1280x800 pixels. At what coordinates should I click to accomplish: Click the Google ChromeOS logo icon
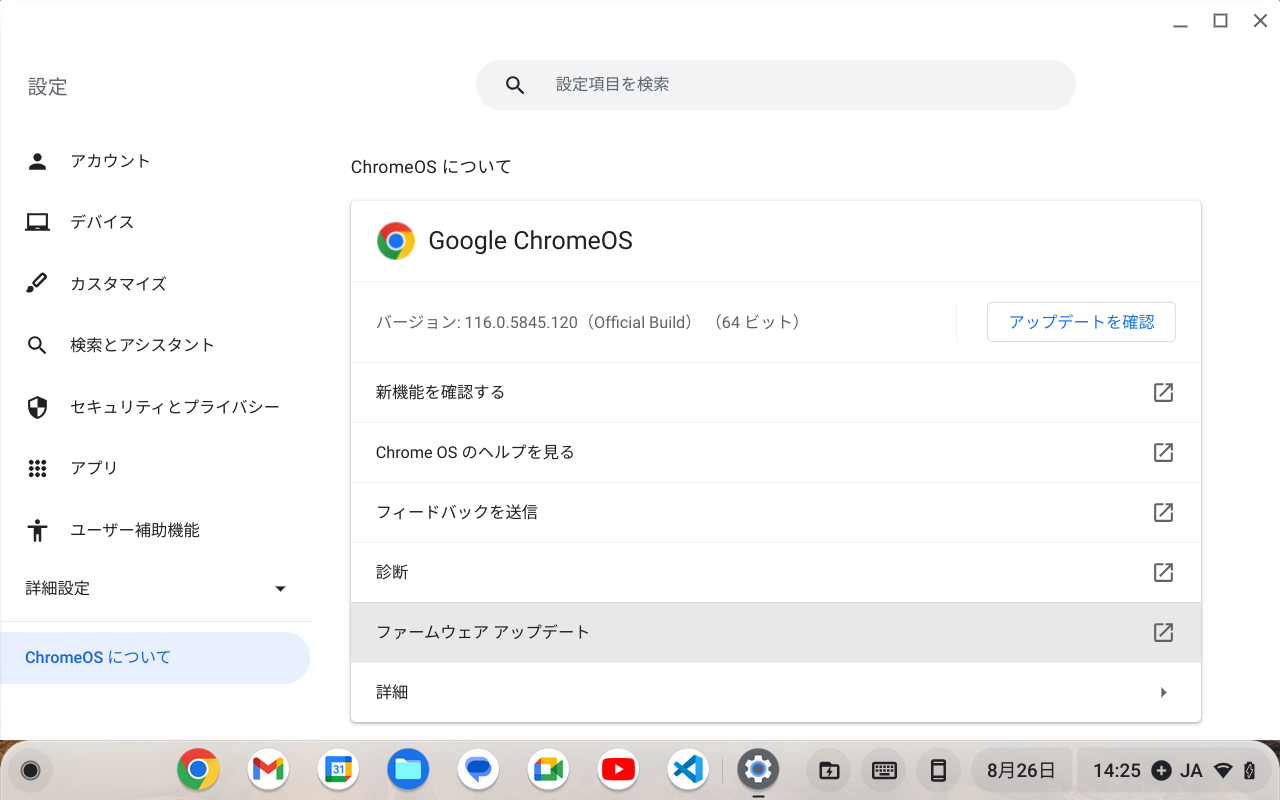tap(396, 241)
